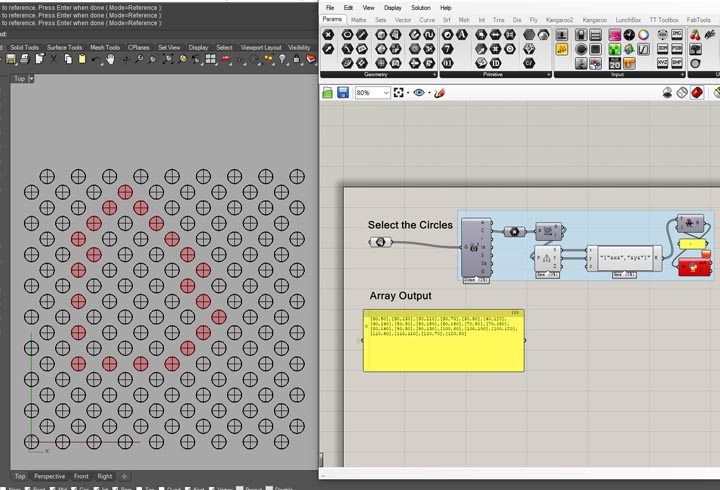Select the Circle parameter hexagon in Geometry panel

tap(347, 34)
